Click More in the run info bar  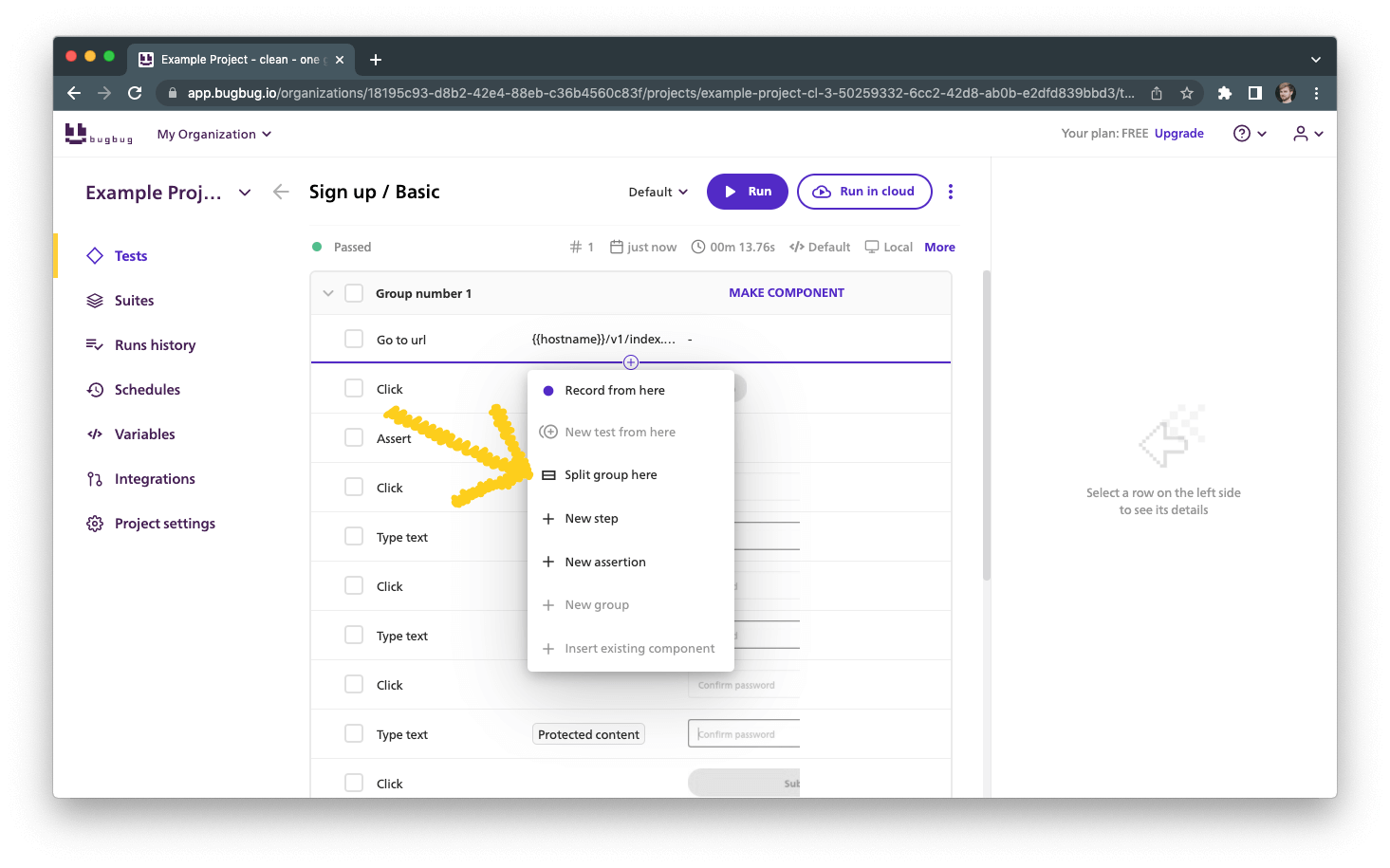pyautogui.click(x=940, y=247)
